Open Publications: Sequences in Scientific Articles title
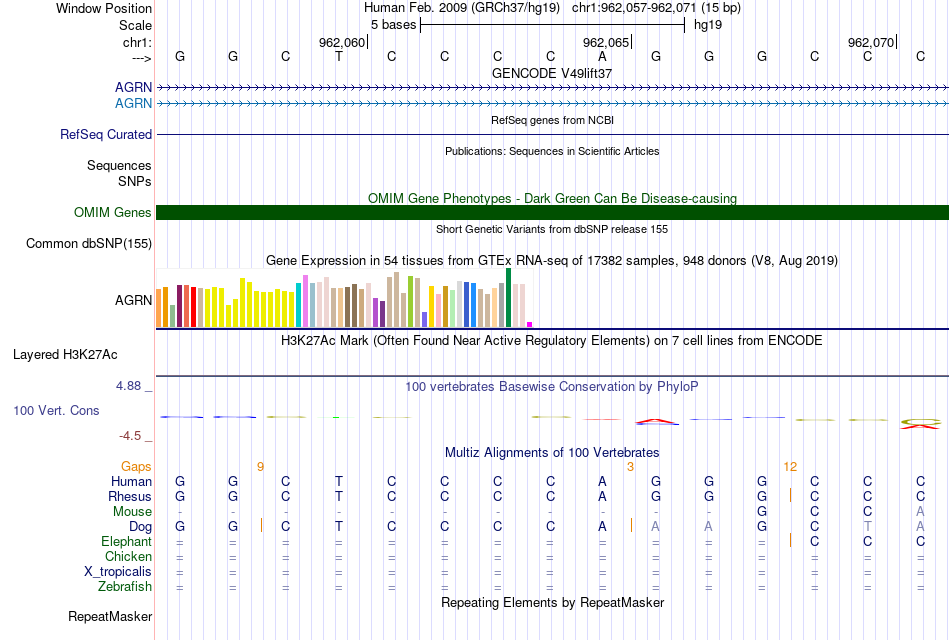The height and width of the screenshot is (640, 950). pyautogui.click(x=552, y=151)
